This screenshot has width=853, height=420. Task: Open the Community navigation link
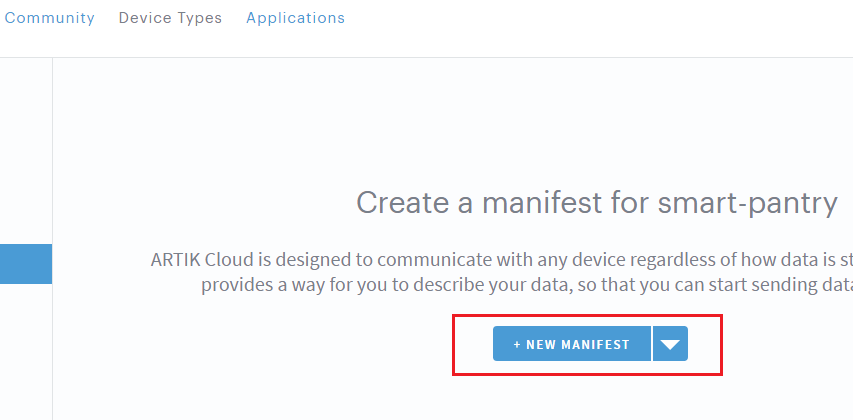tap(49, 18)
